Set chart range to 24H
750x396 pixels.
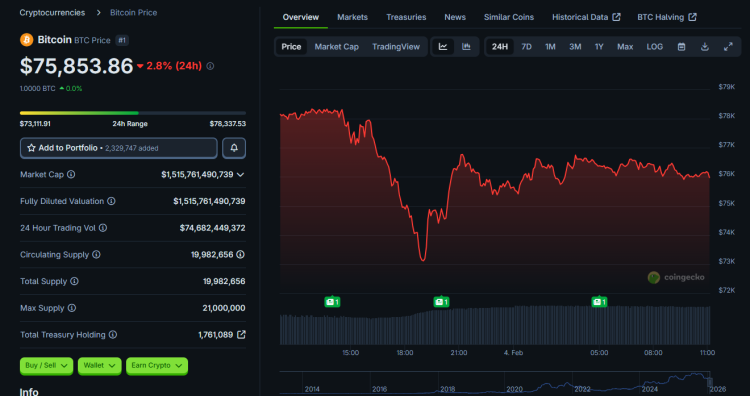coord(500,46)
